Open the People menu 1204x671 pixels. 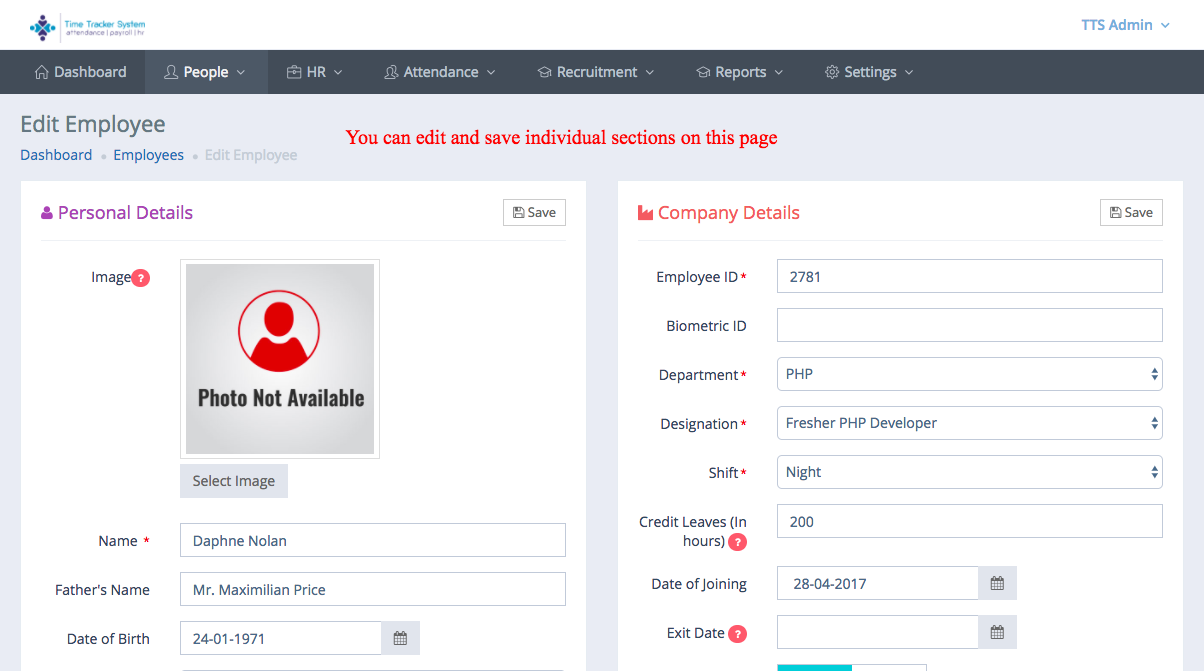pyautogui.click(x=205, y=72)
